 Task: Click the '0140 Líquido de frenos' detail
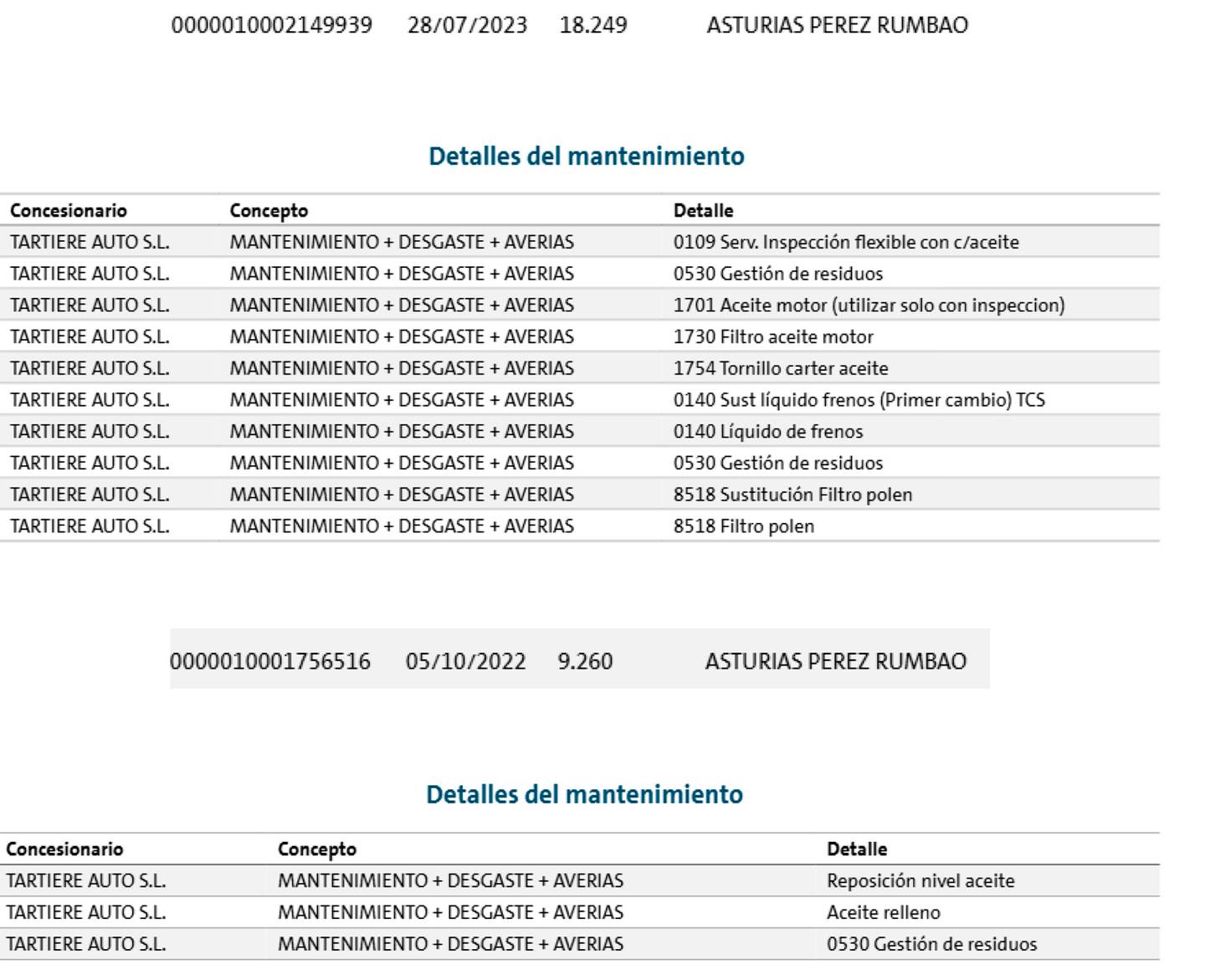coord(768,432)
